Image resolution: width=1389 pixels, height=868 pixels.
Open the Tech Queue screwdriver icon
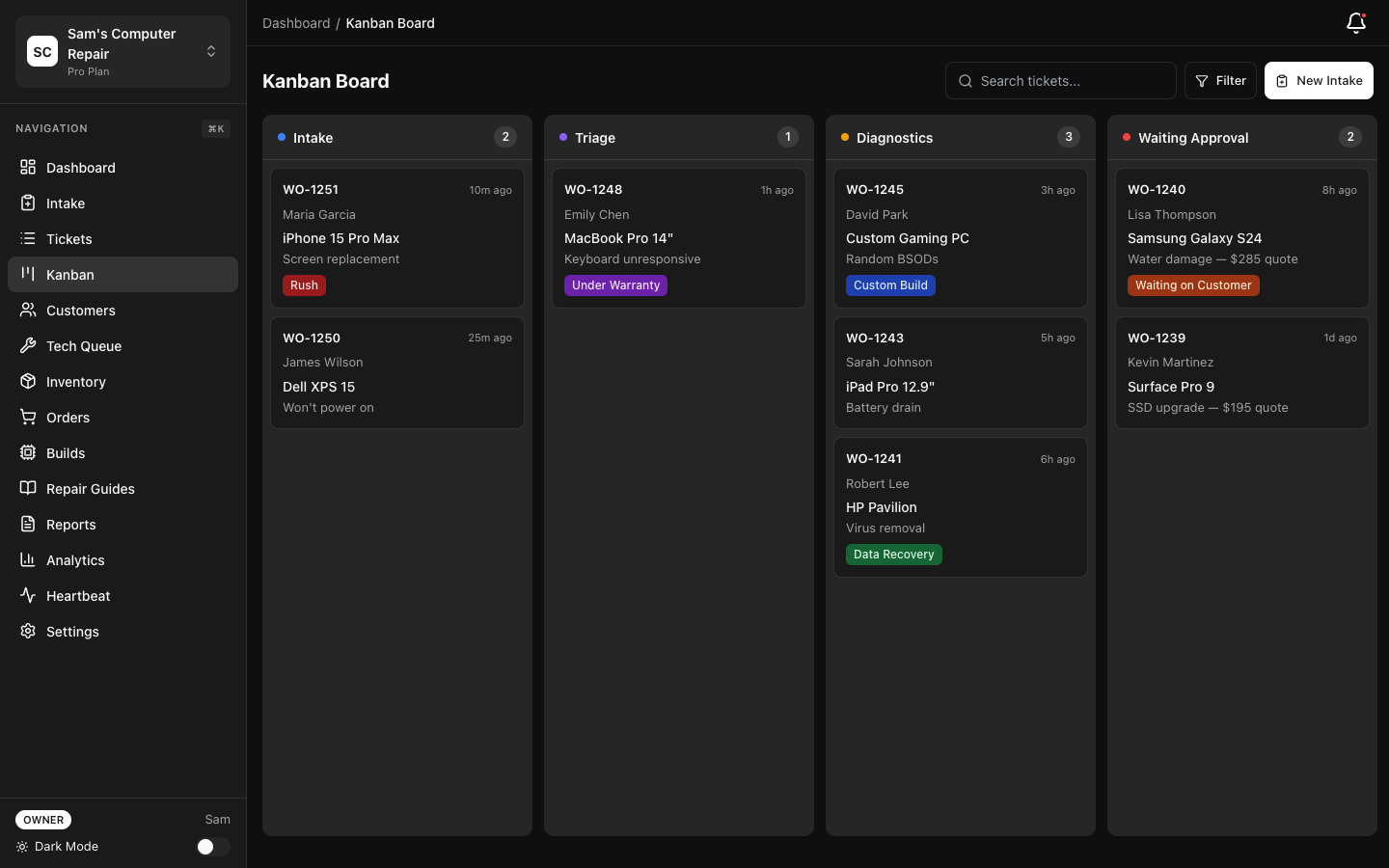click(28, 346)
